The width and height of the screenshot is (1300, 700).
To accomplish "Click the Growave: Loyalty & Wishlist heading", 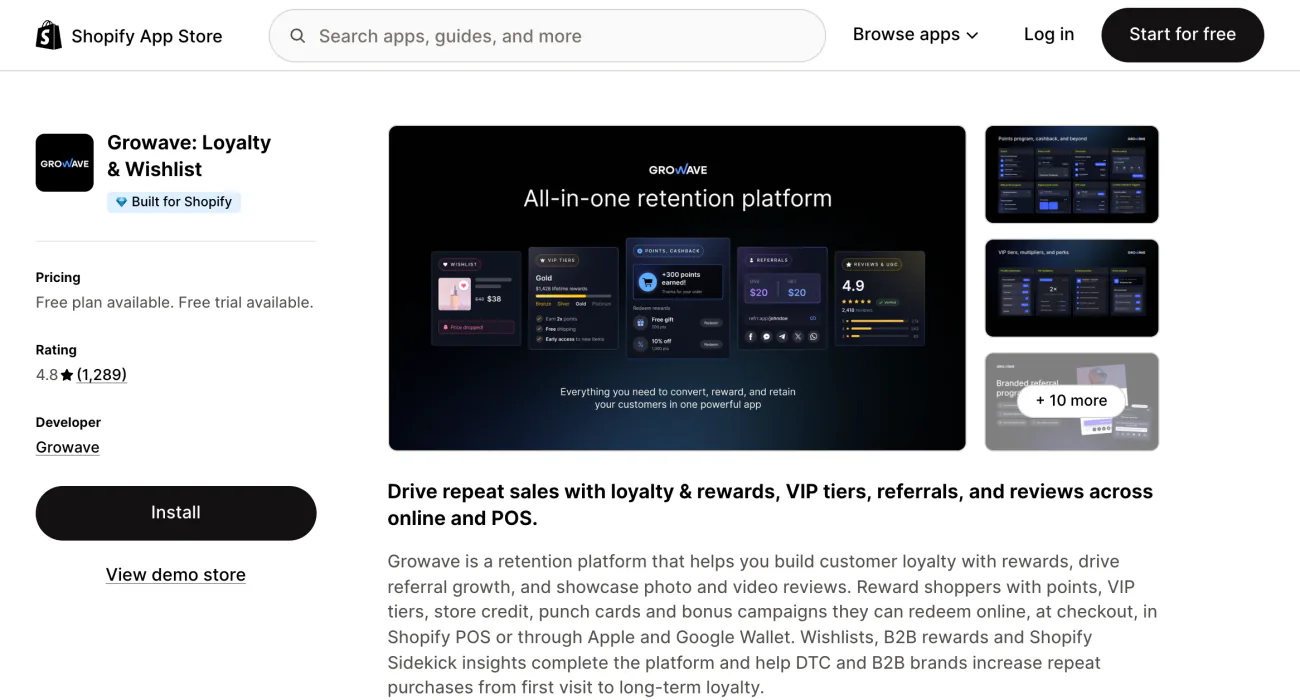I will point(189,156).
